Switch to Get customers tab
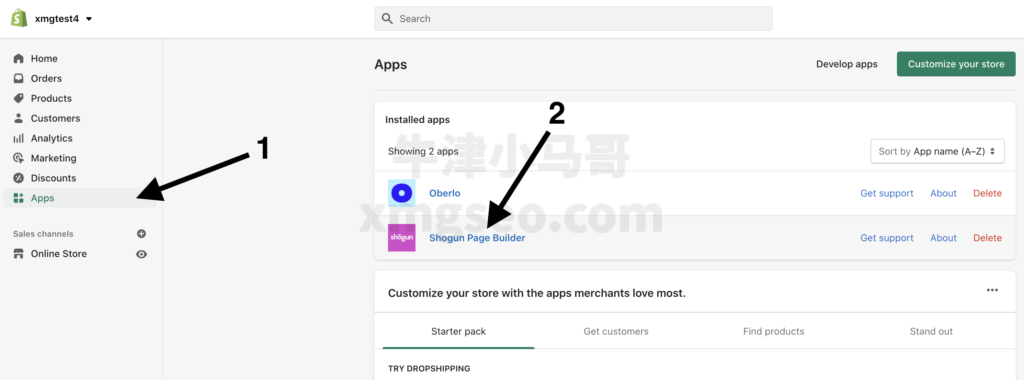 616,332
